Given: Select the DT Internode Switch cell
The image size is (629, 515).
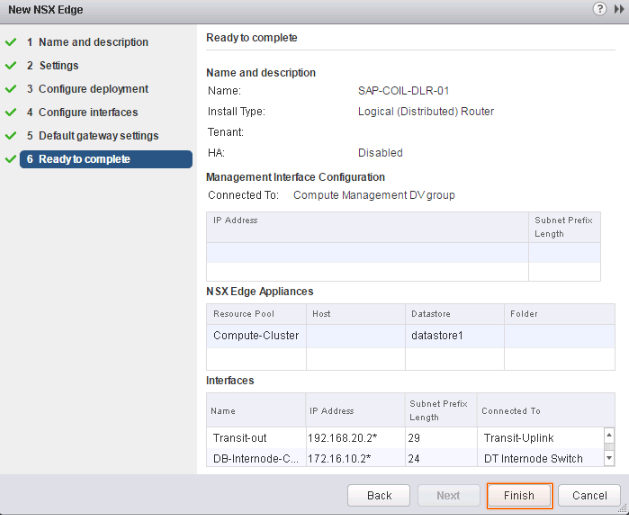Looking at the screenshot, I should point(541,458).
